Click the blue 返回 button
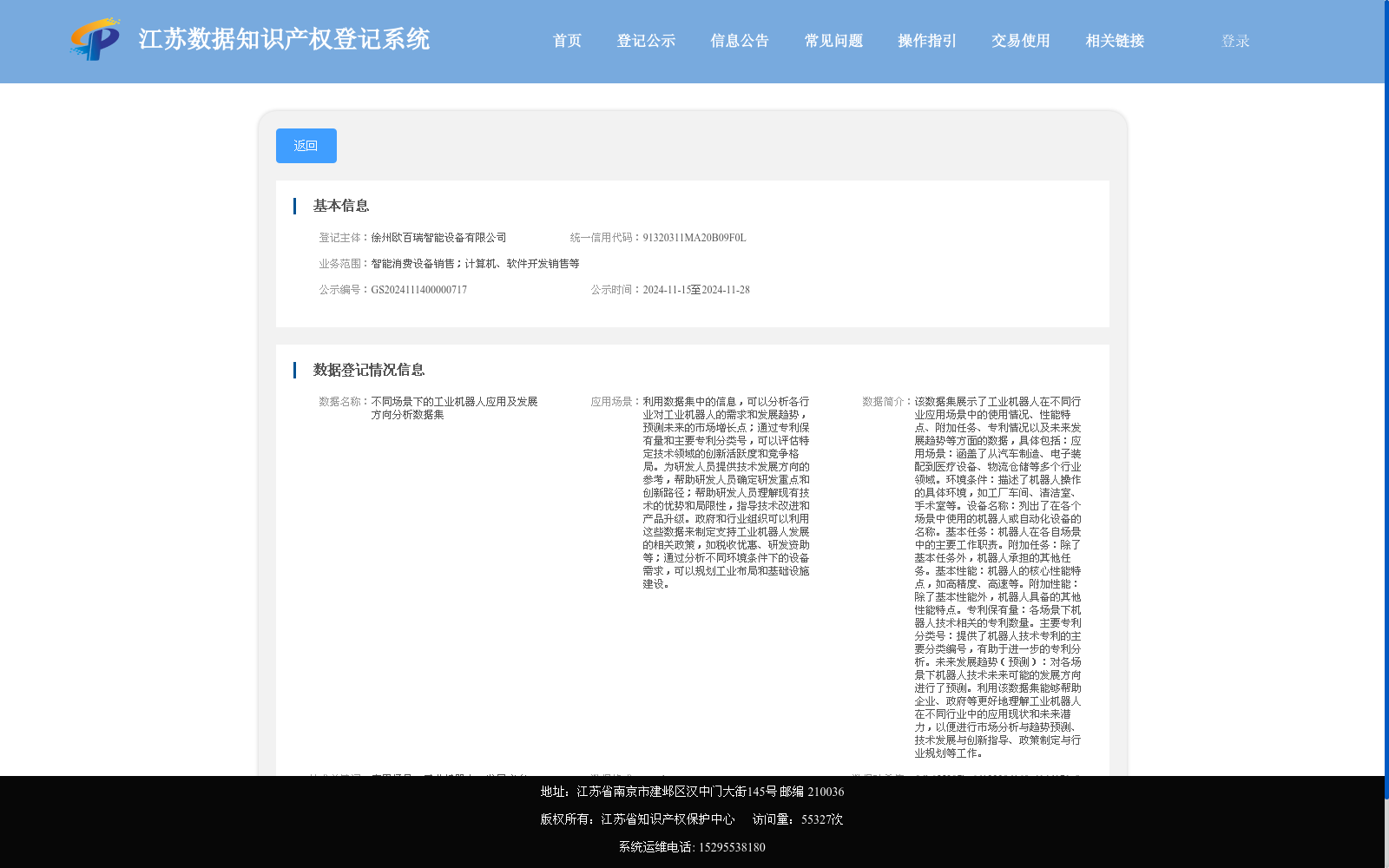The image size is (1389, 868). point(306,146)
